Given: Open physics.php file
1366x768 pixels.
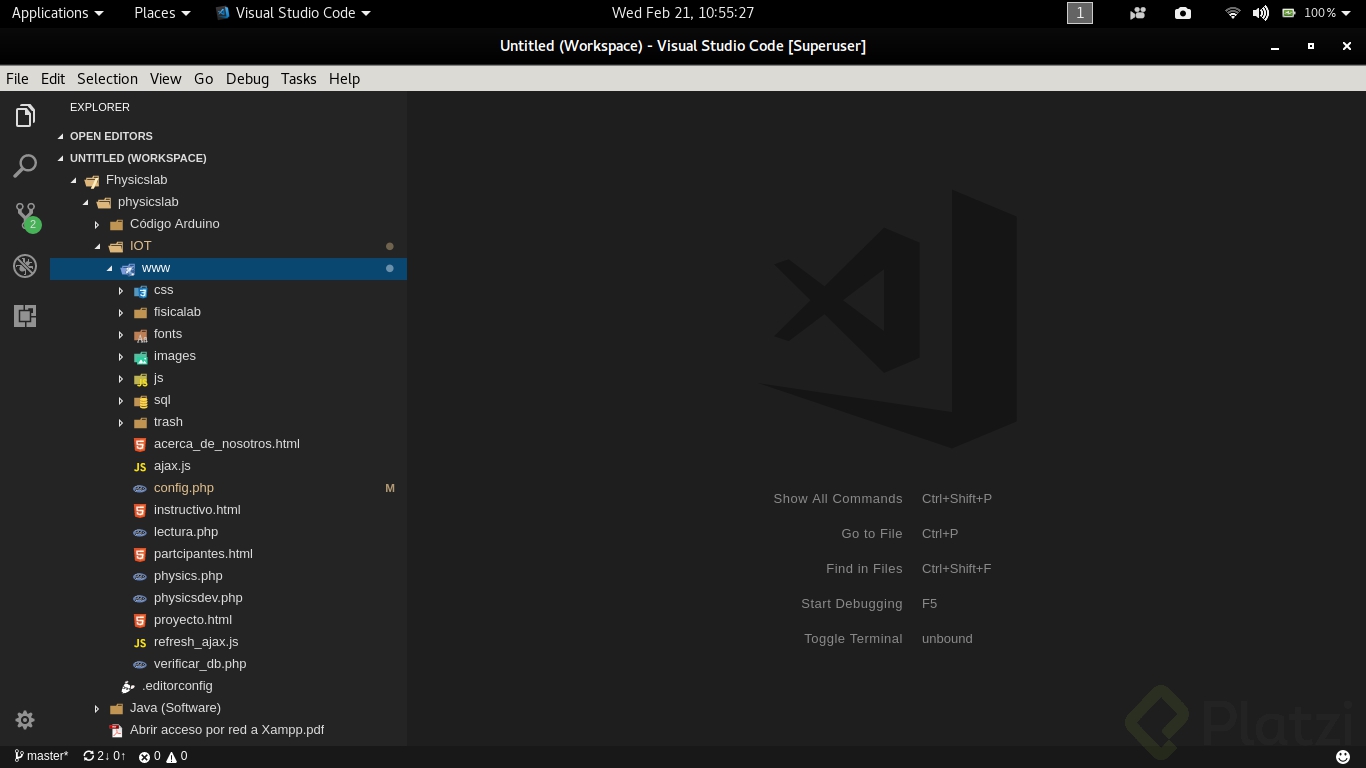Looking at the screenshot, I should tap(228, 576).
